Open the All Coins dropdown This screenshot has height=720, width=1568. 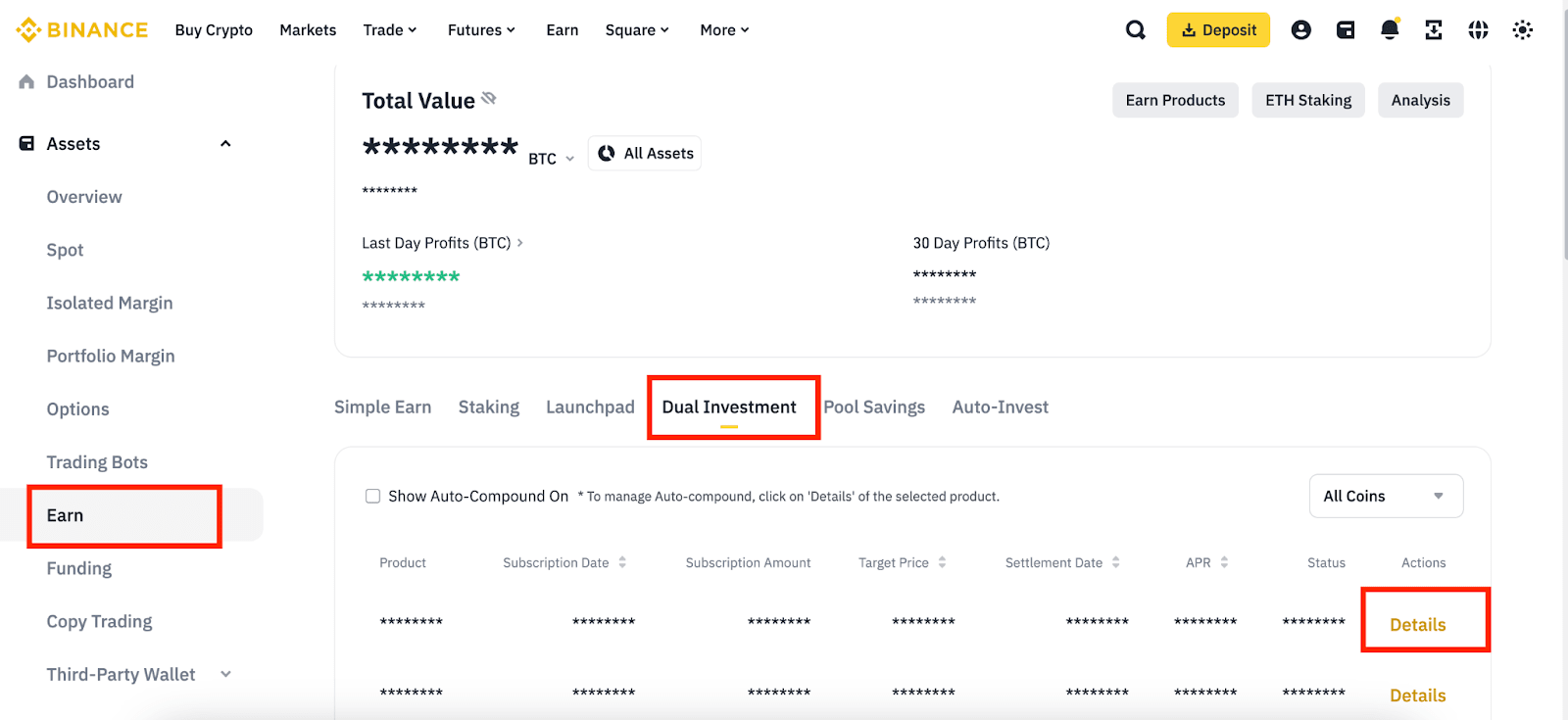pyautogui.click(x=1385, y=497)
